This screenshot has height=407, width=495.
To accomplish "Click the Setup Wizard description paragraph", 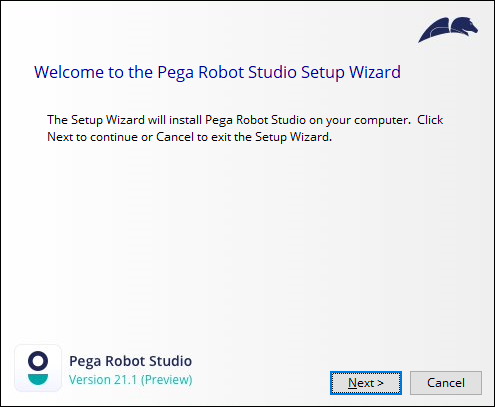I will (x=245, y=128).
